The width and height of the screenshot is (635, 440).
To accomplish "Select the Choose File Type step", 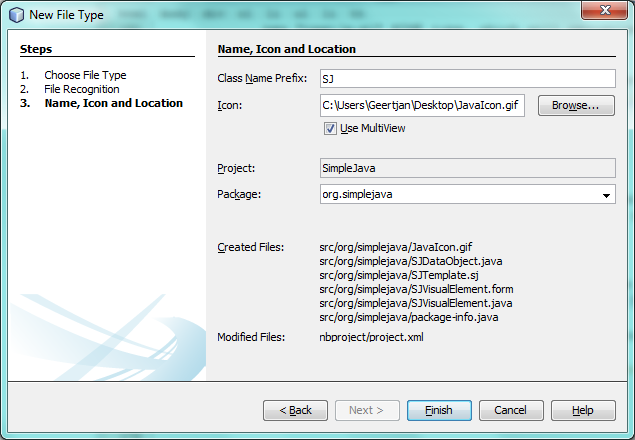I will pyautogui.click(x=85, y=75).
